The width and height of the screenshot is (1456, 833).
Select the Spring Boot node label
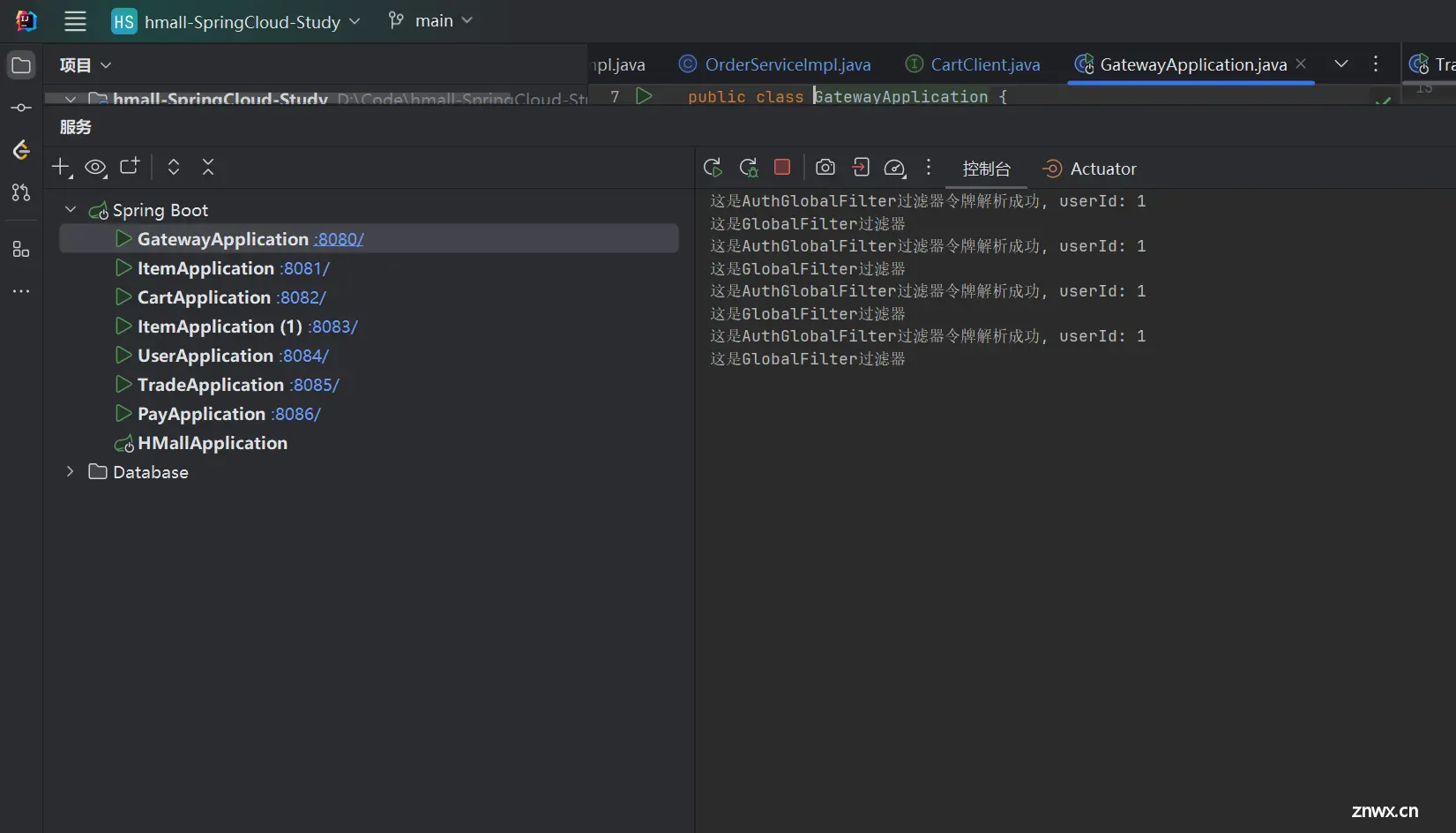coord(161,210)
